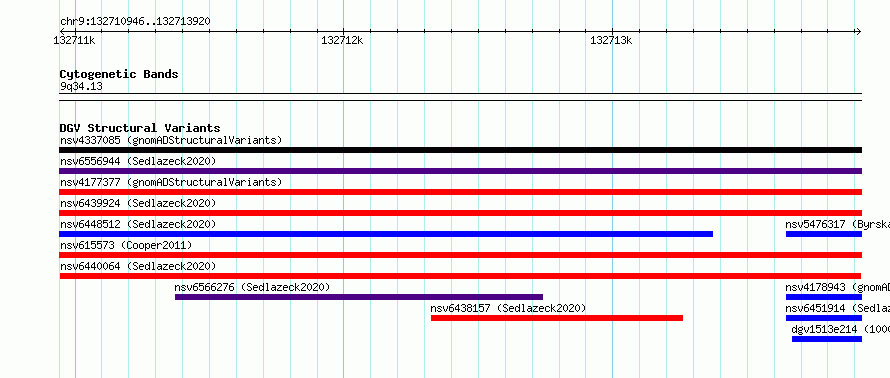The height and width of the screenshot is (378, 890).
Task: Open dgv1513e214 label text
Action: (x=841, y=329)
